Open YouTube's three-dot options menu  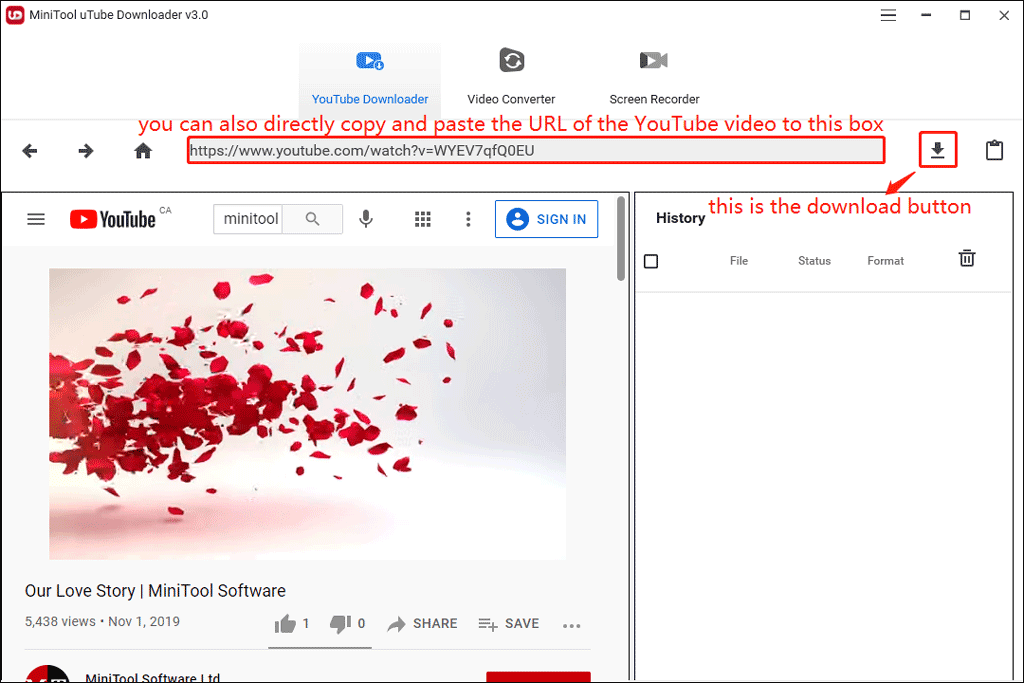click(468, 218)
